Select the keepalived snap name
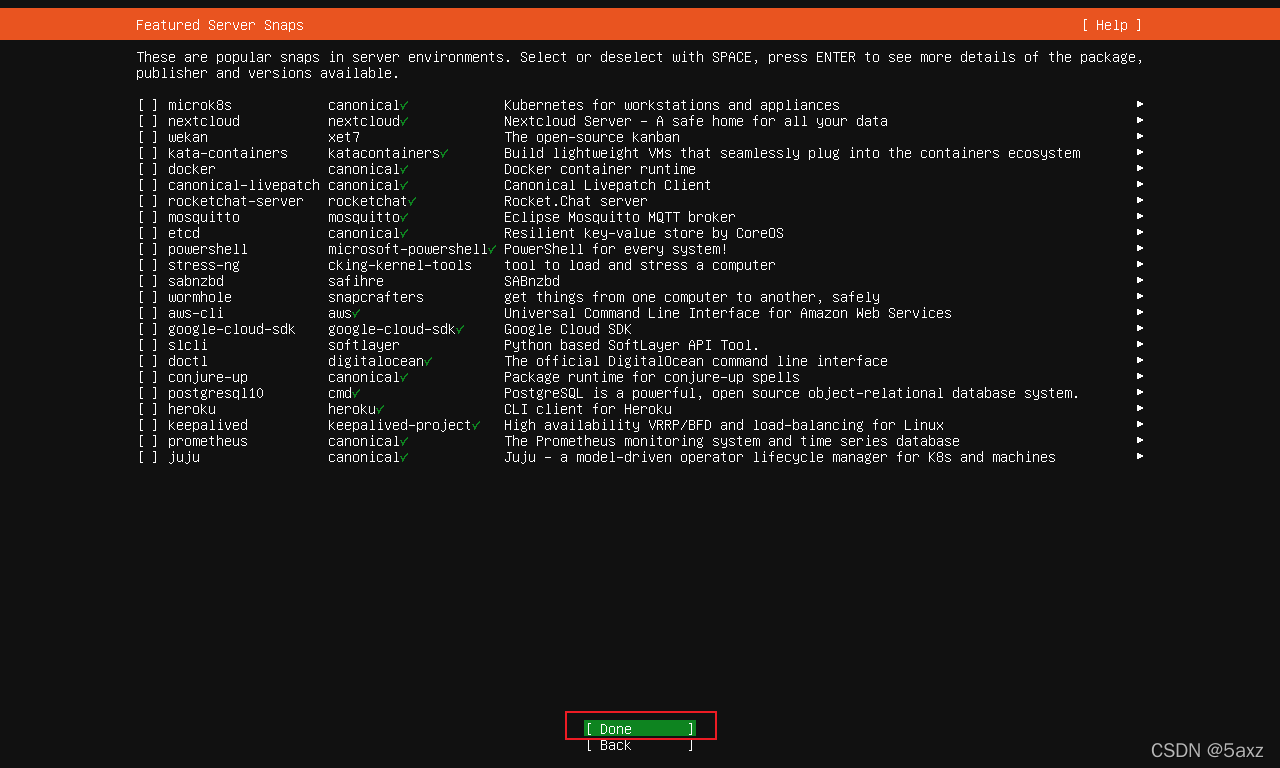 208,425
